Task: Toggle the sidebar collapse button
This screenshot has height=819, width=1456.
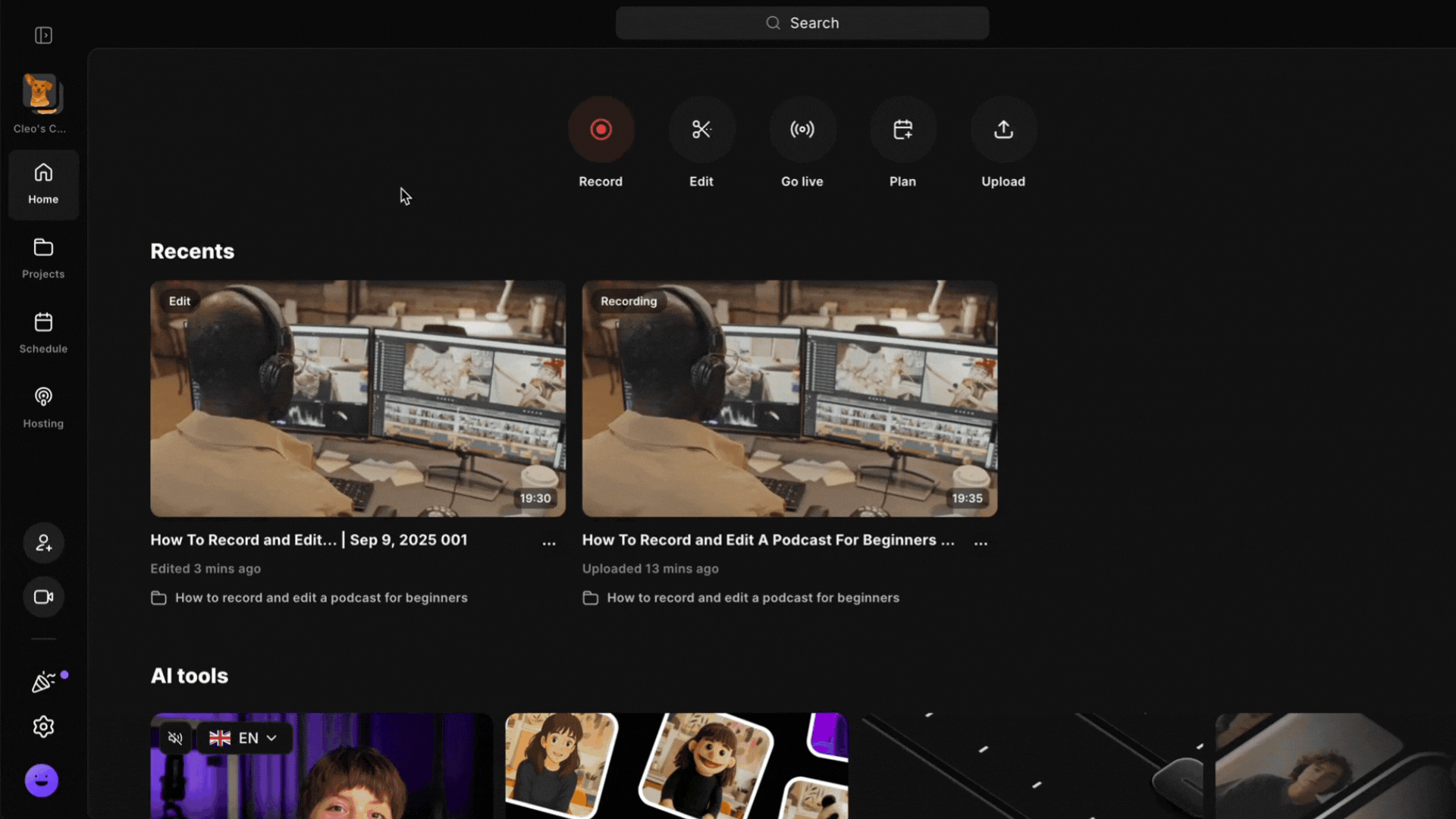Action: [x=43, y=36]
